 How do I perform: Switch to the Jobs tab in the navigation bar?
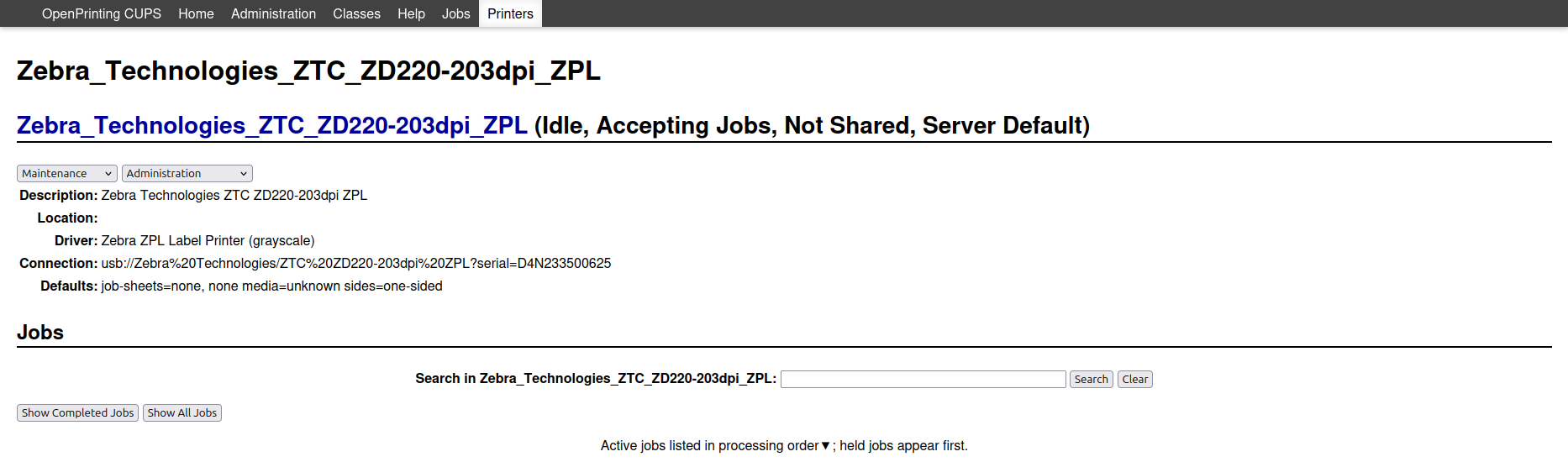pyautogui.click(x=455, y=13)
